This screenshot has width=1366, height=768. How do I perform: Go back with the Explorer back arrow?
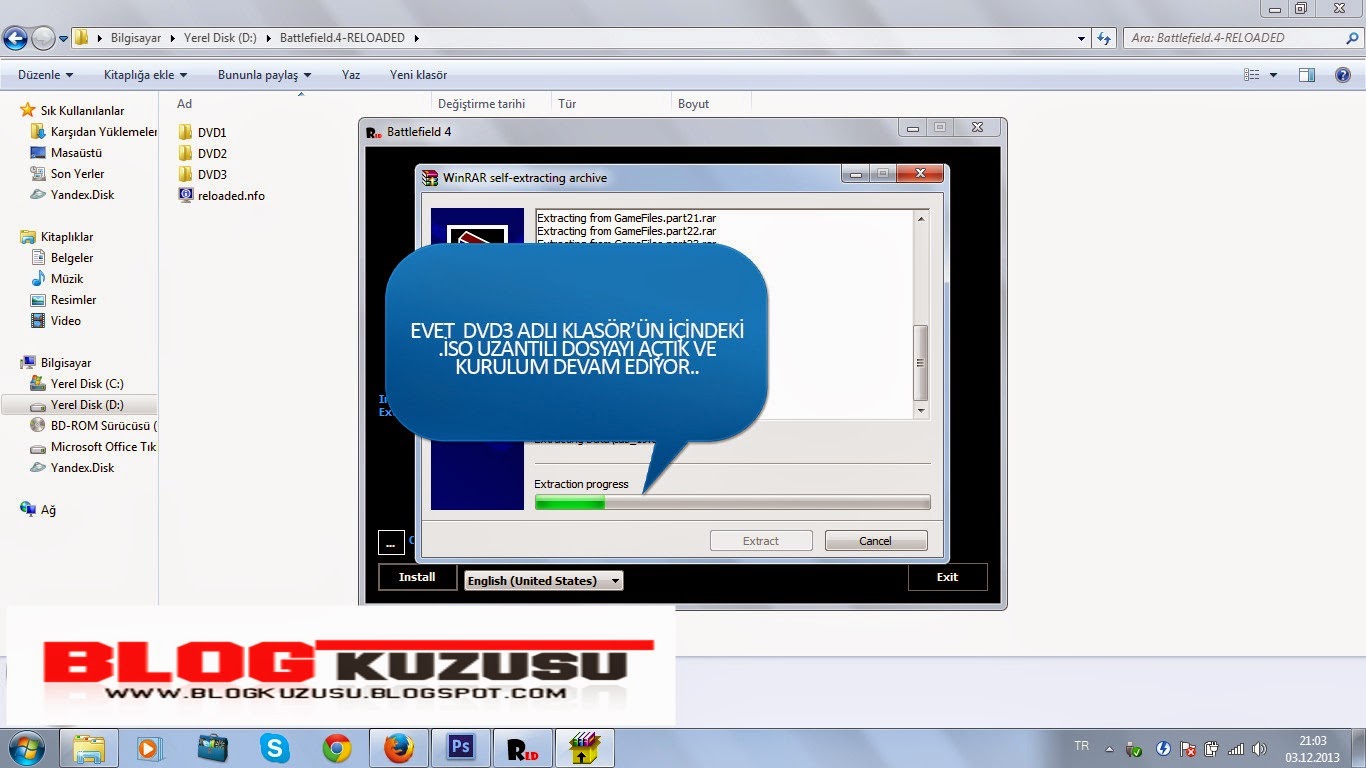(x=15, y=38)
